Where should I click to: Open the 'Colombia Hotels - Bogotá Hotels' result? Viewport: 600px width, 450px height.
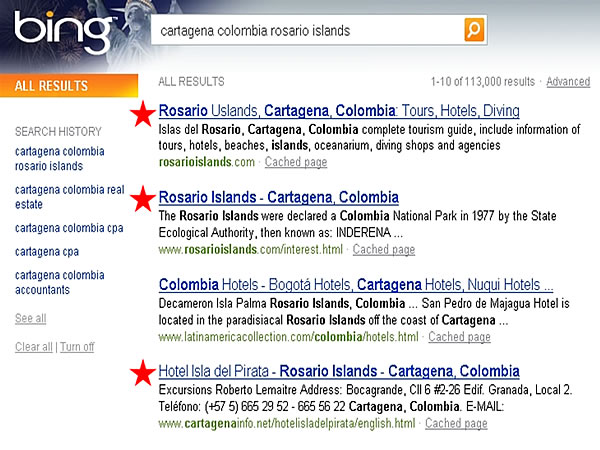[355, 284]
